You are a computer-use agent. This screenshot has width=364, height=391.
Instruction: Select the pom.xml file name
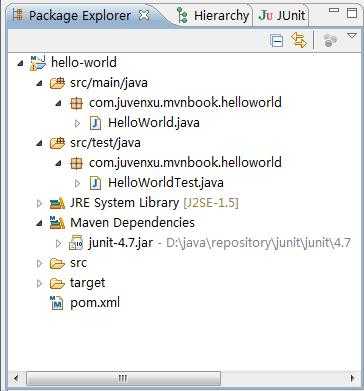tap(95, 303)
